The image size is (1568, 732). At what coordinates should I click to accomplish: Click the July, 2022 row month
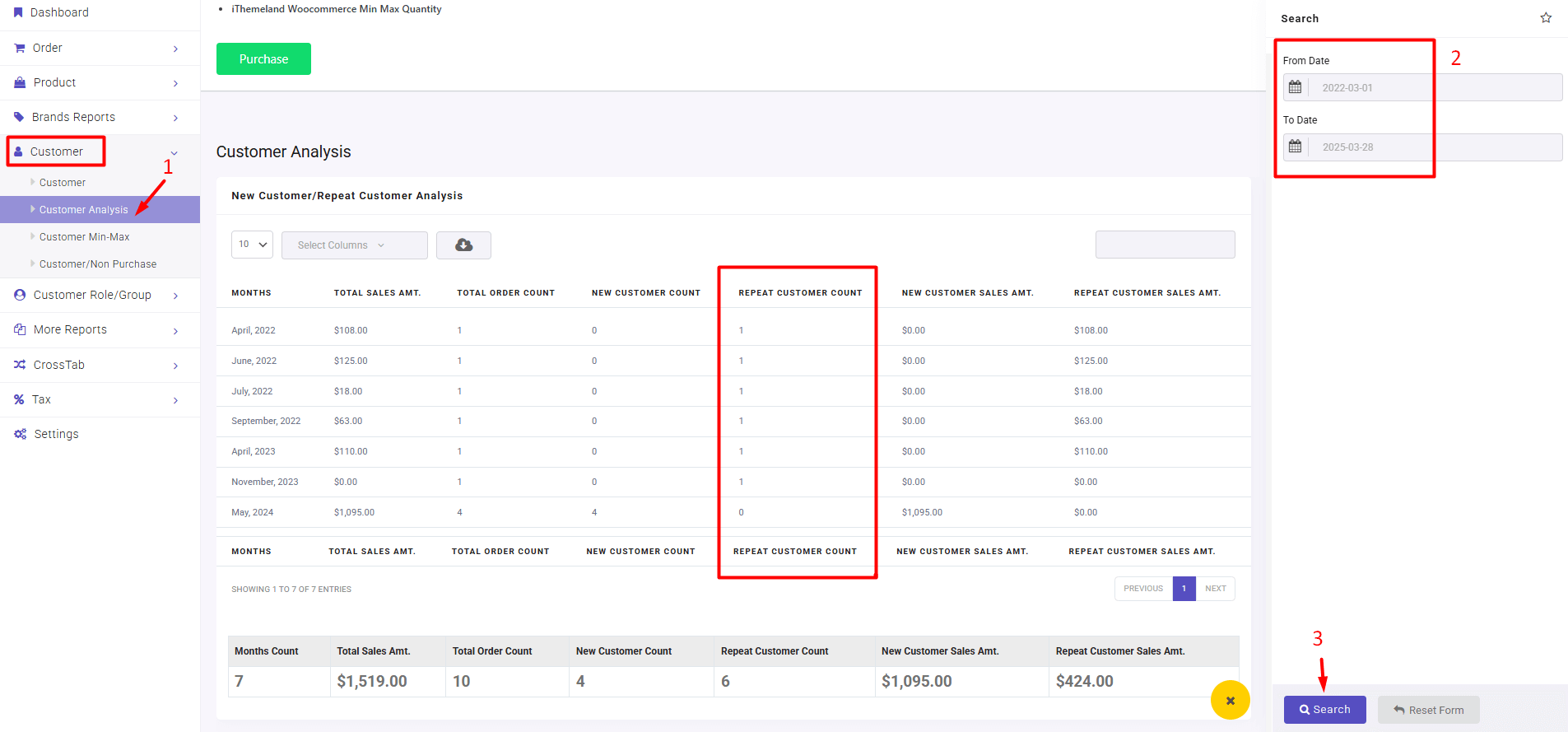pos(252,391)
